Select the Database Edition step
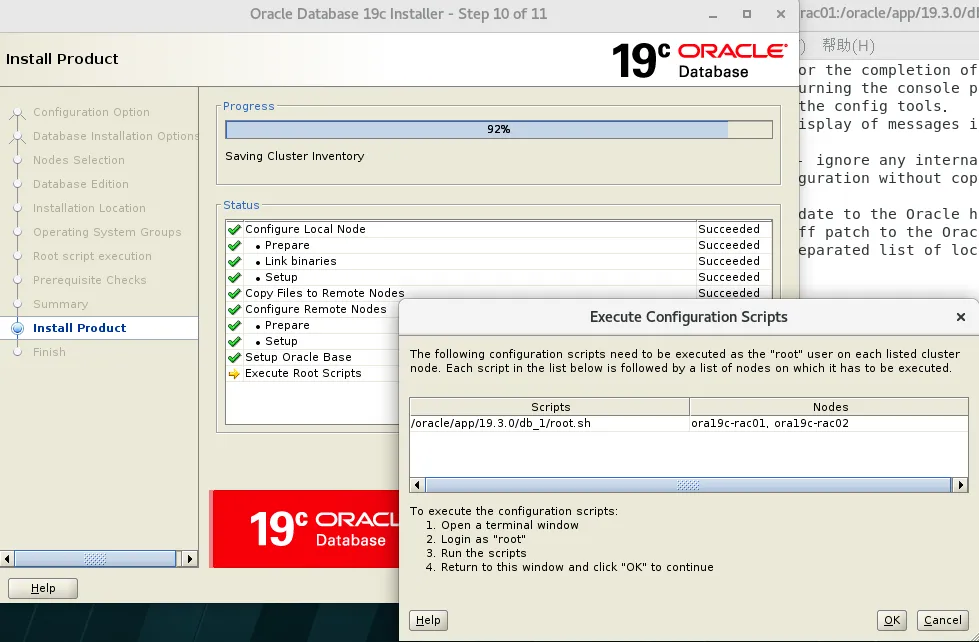This screenshot has height=642, width=979. pos(81,184)
